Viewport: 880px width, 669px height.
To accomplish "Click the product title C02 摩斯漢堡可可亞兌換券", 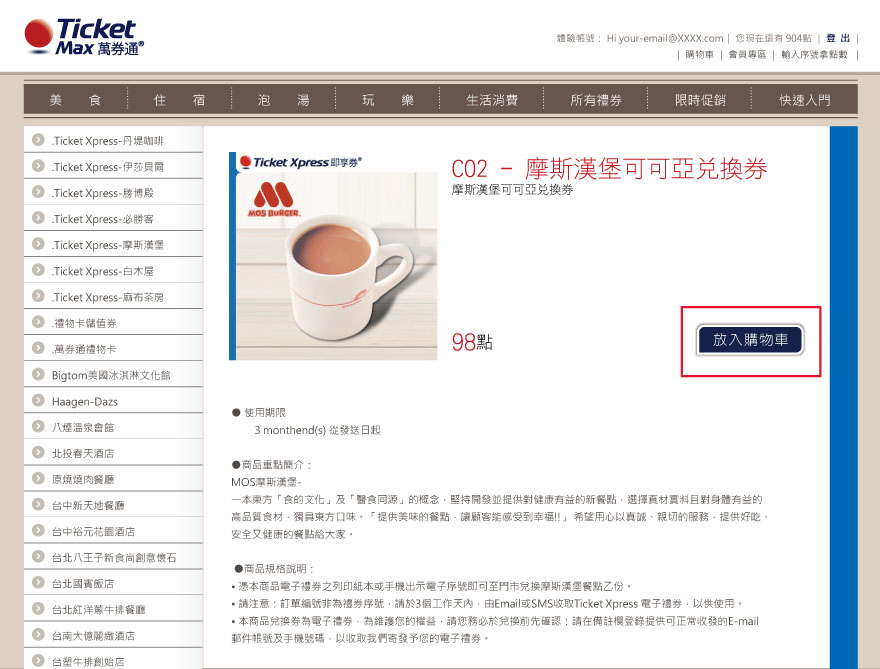I will pyautogui.click(x=609, y=168).
